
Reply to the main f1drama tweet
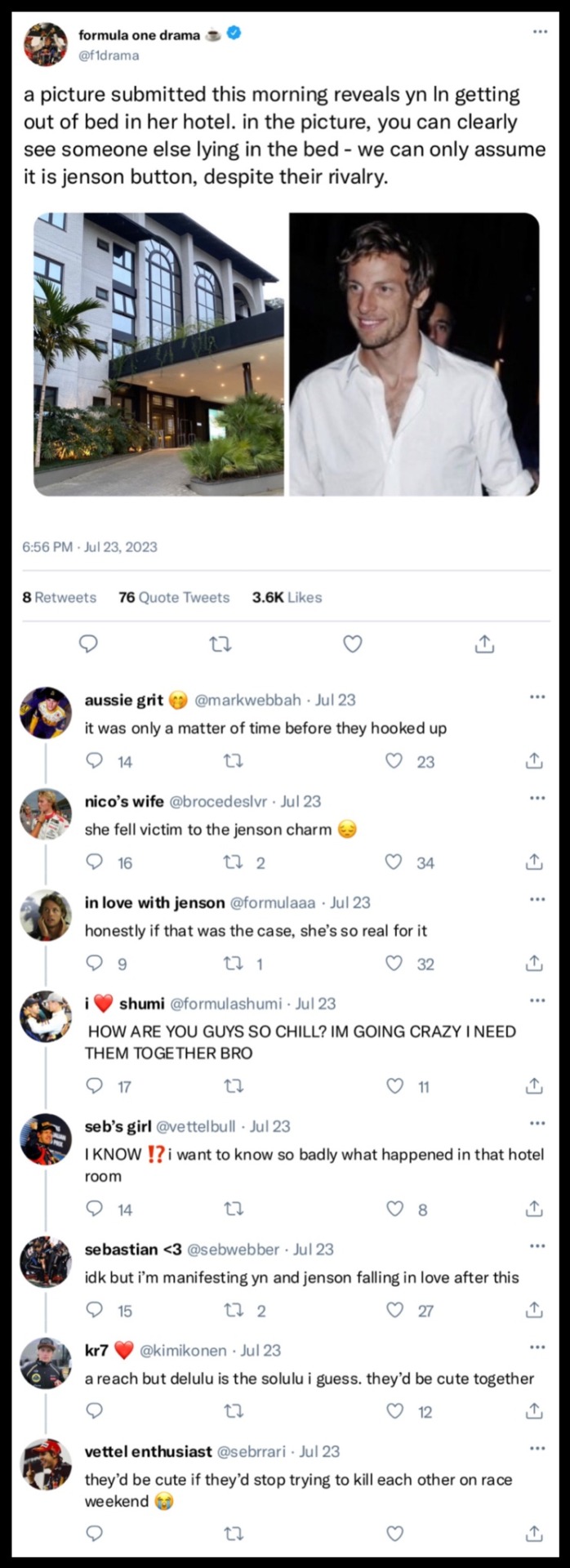tap(88, 644)
